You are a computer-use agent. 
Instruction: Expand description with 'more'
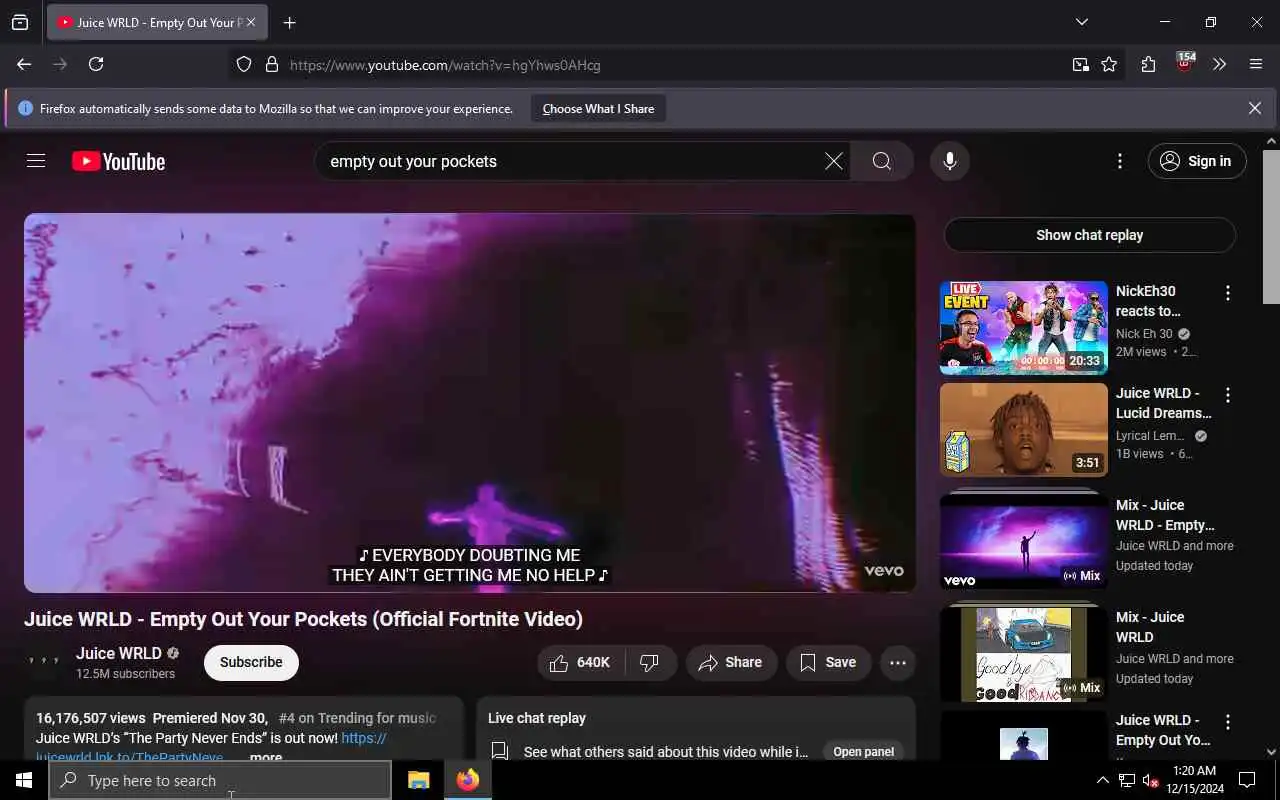pyautogui.click(x=266, y=757)
